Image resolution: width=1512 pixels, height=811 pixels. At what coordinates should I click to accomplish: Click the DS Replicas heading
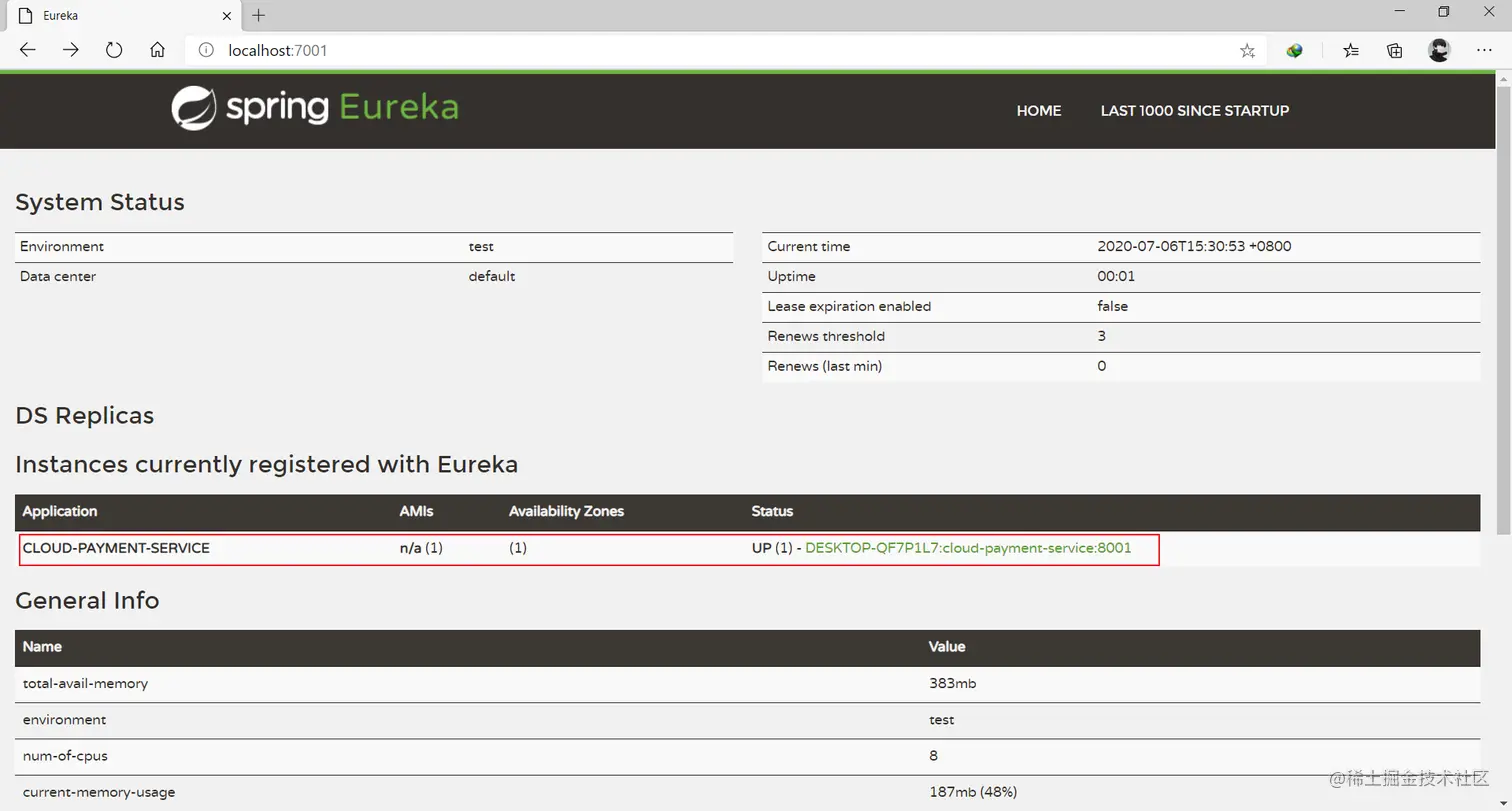85,415
